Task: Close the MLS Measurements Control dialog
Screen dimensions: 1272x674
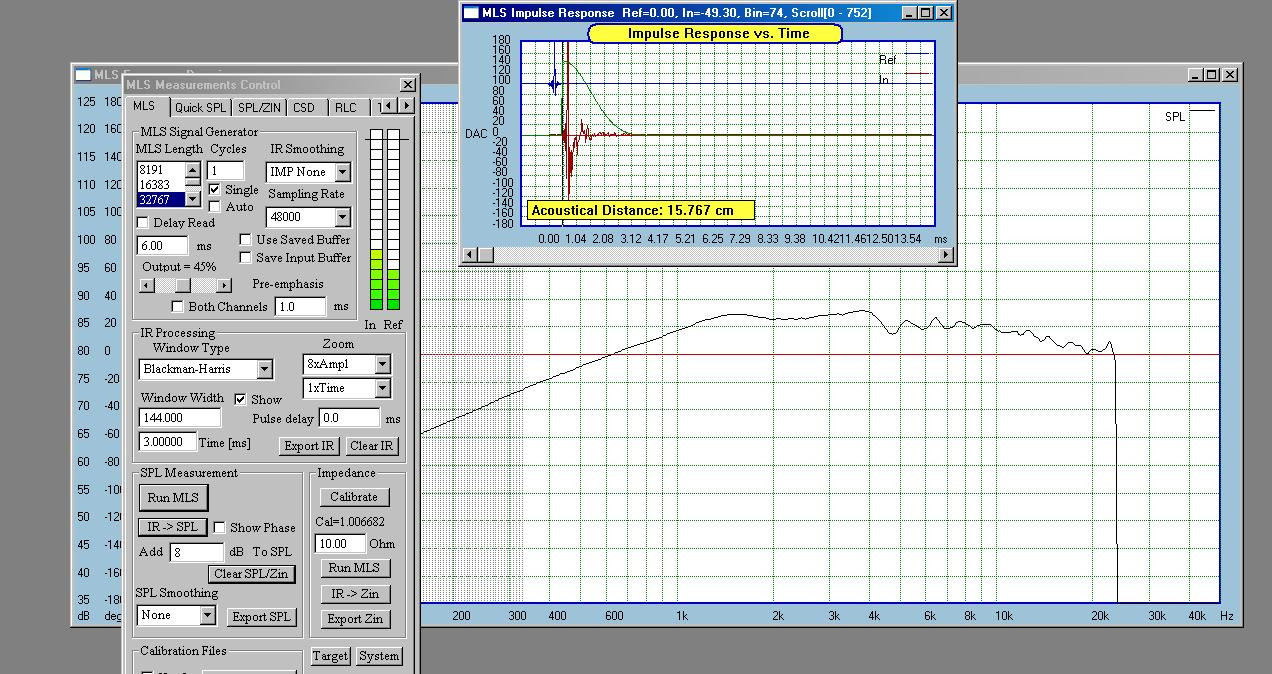Action: pos(407,85)
